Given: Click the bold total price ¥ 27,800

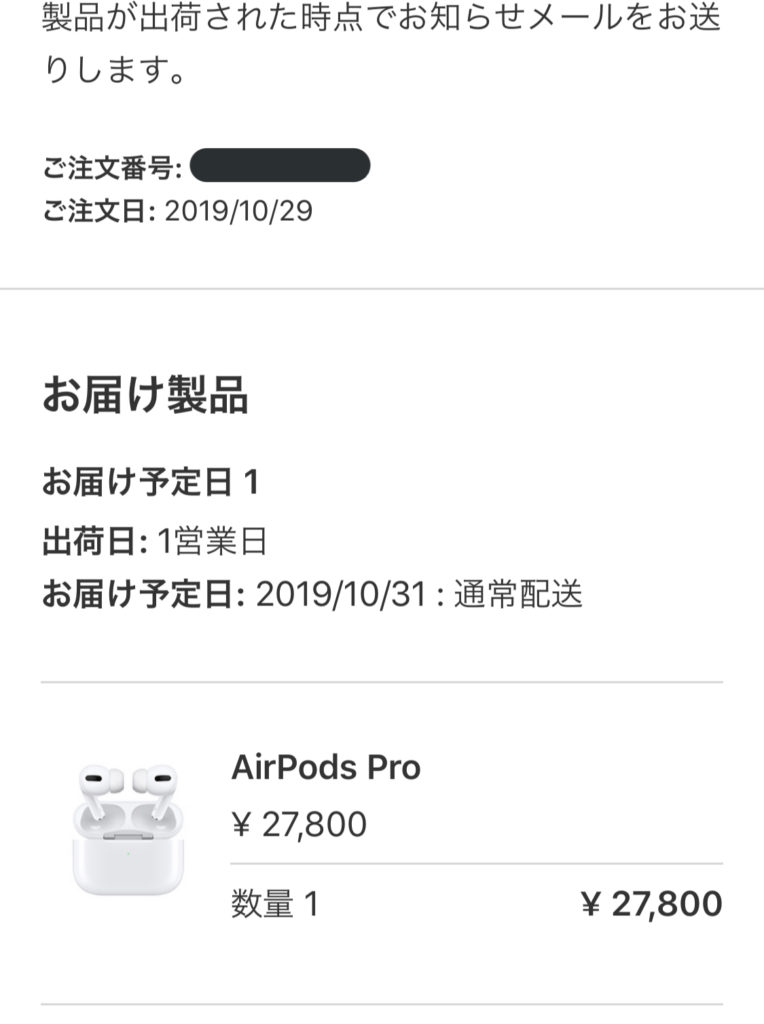Looking at the screenshot, I should (651, 904).
